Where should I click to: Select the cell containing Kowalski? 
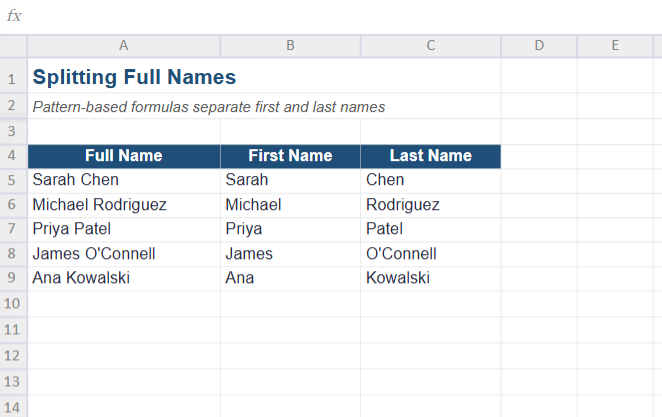[x=431, y=278]
